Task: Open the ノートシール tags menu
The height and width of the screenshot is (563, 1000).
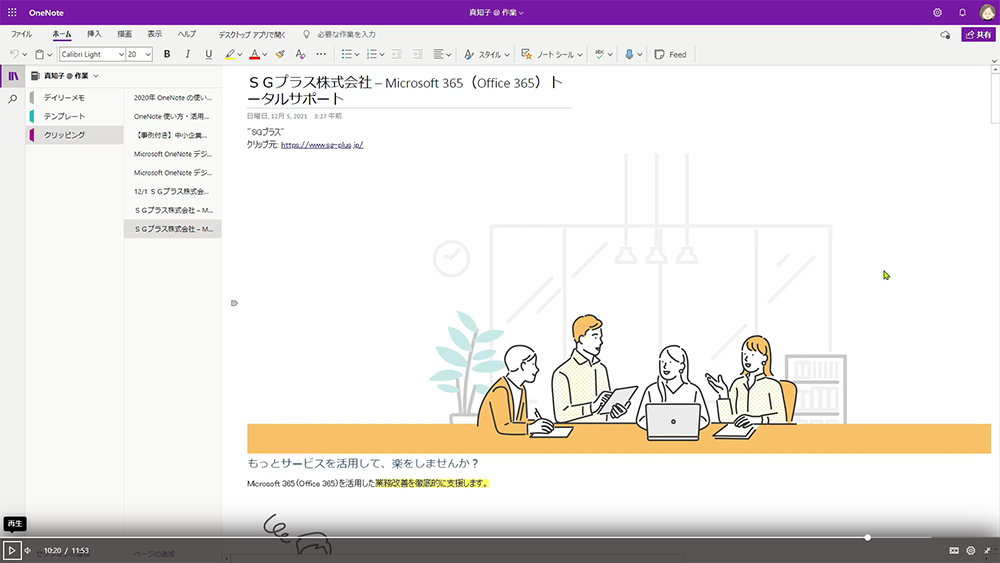Action: (x=552, y=54)
